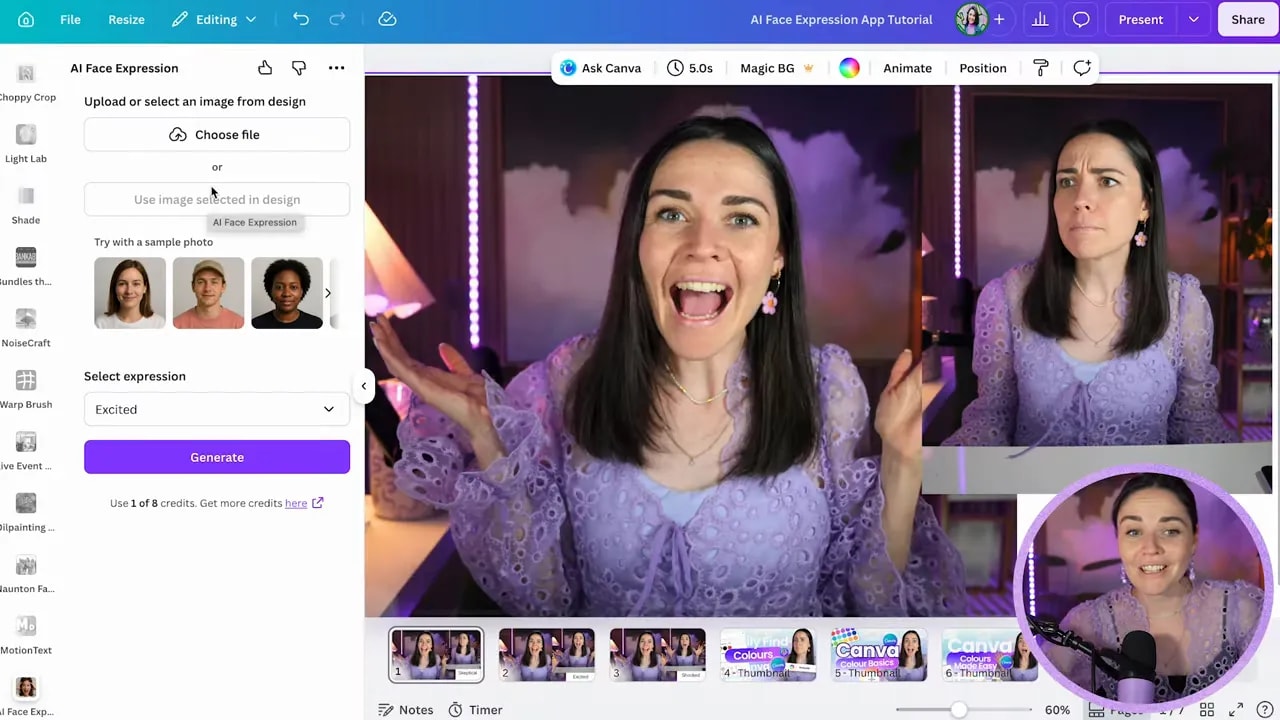Open the analytics chart icon

click(1040, 19)
